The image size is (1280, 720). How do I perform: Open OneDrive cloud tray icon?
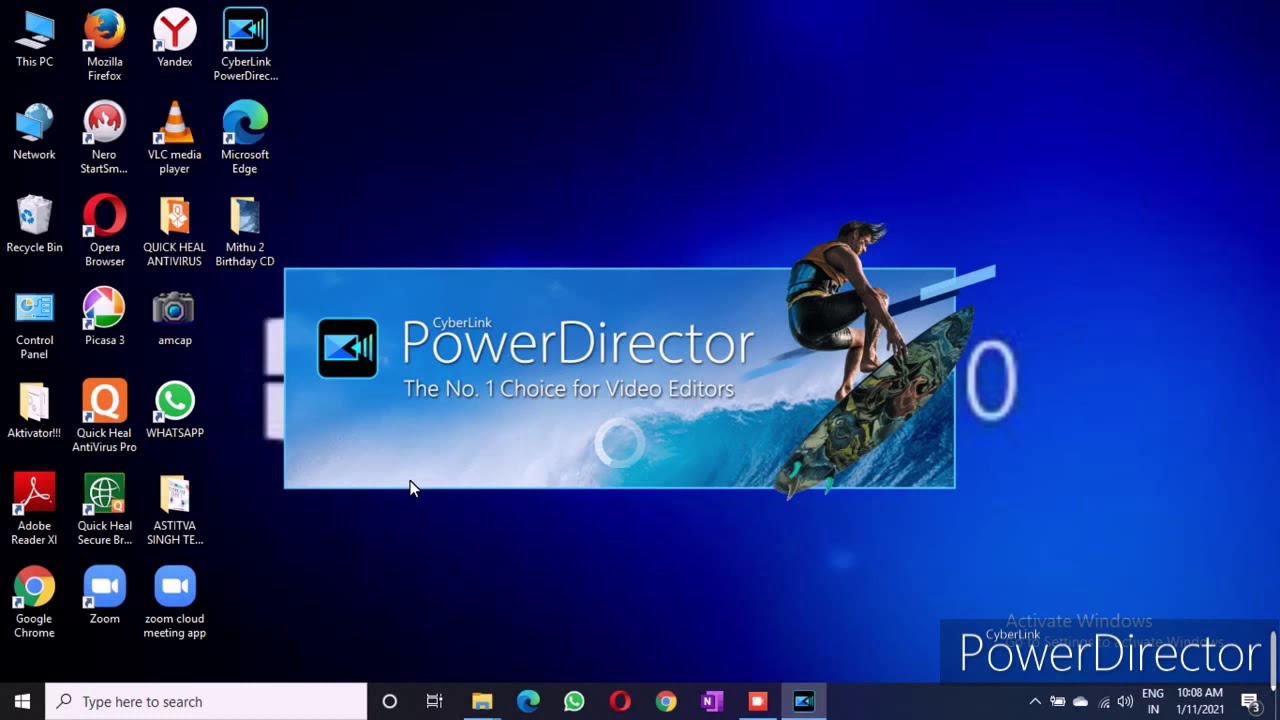tap(1080, 702)
